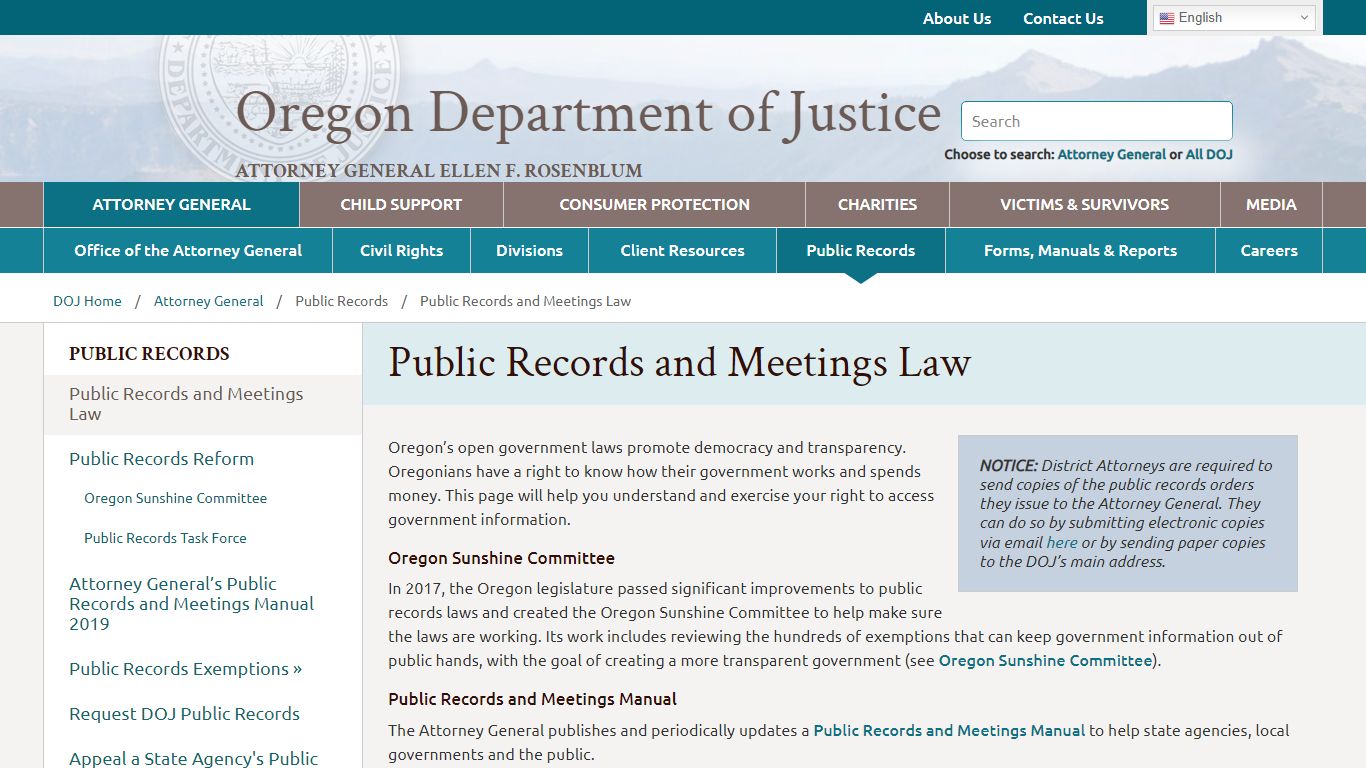Go to Attorney General breadcrumb
Image resolution: width=1366 pixels, height=768 pixels.
[208, 301]
